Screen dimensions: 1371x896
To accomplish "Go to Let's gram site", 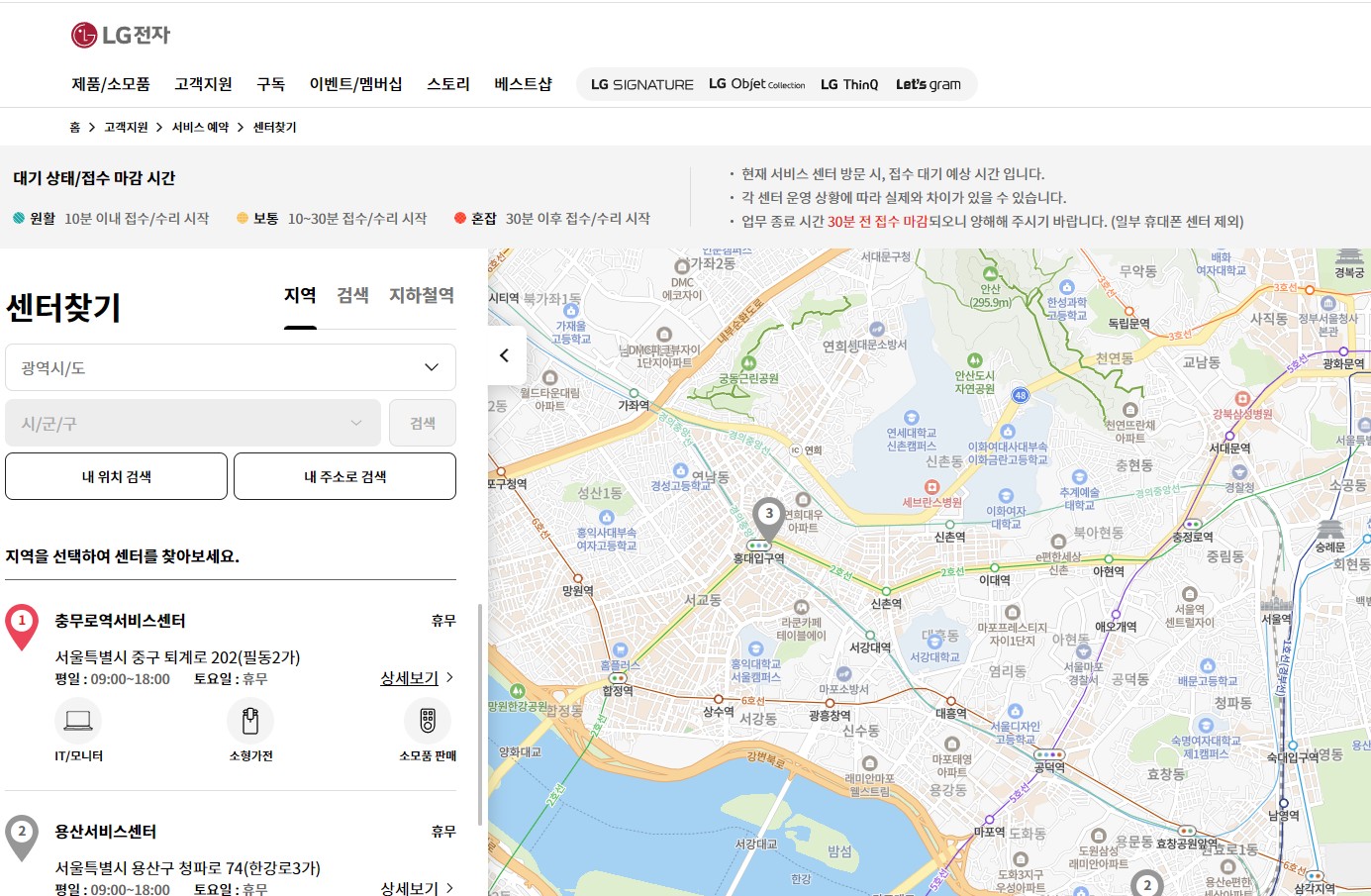I will [929, 84].
